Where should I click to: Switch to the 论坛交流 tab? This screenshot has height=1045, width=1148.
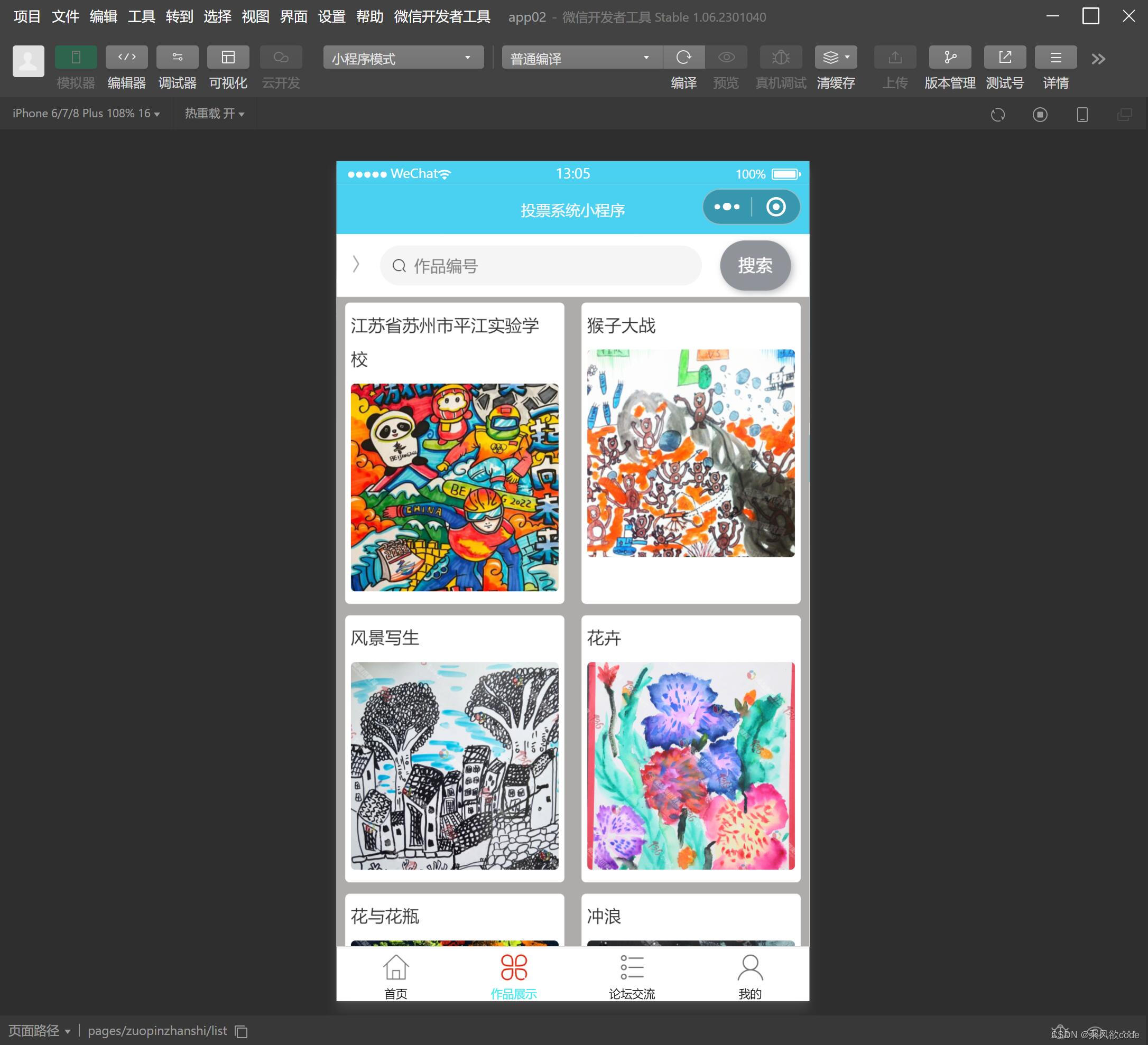click(x=632, y=974)
